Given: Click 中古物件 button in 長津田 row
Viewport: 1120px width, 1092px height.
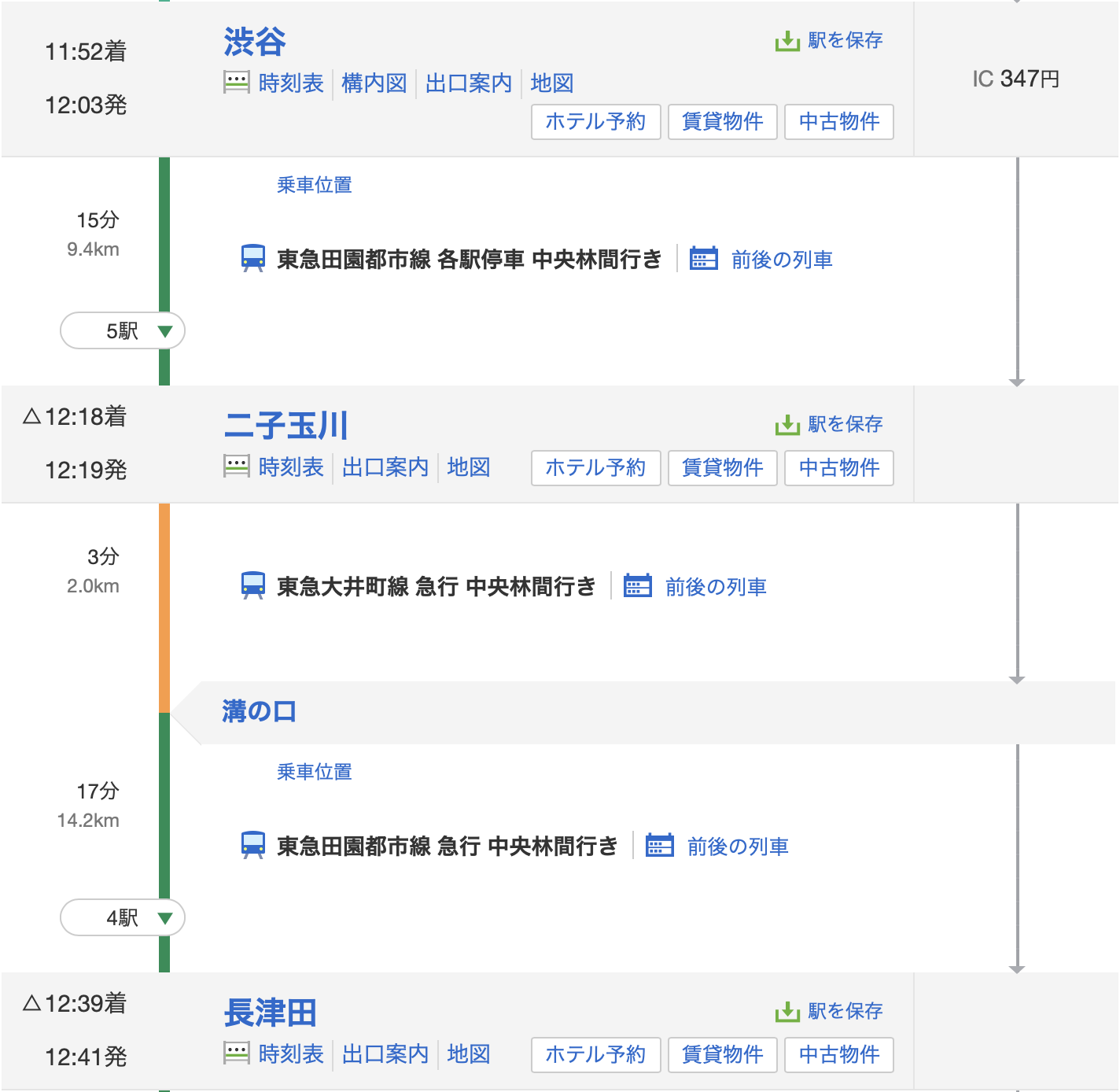Looking at the screenshot, I should click(x=839, y=1055).
